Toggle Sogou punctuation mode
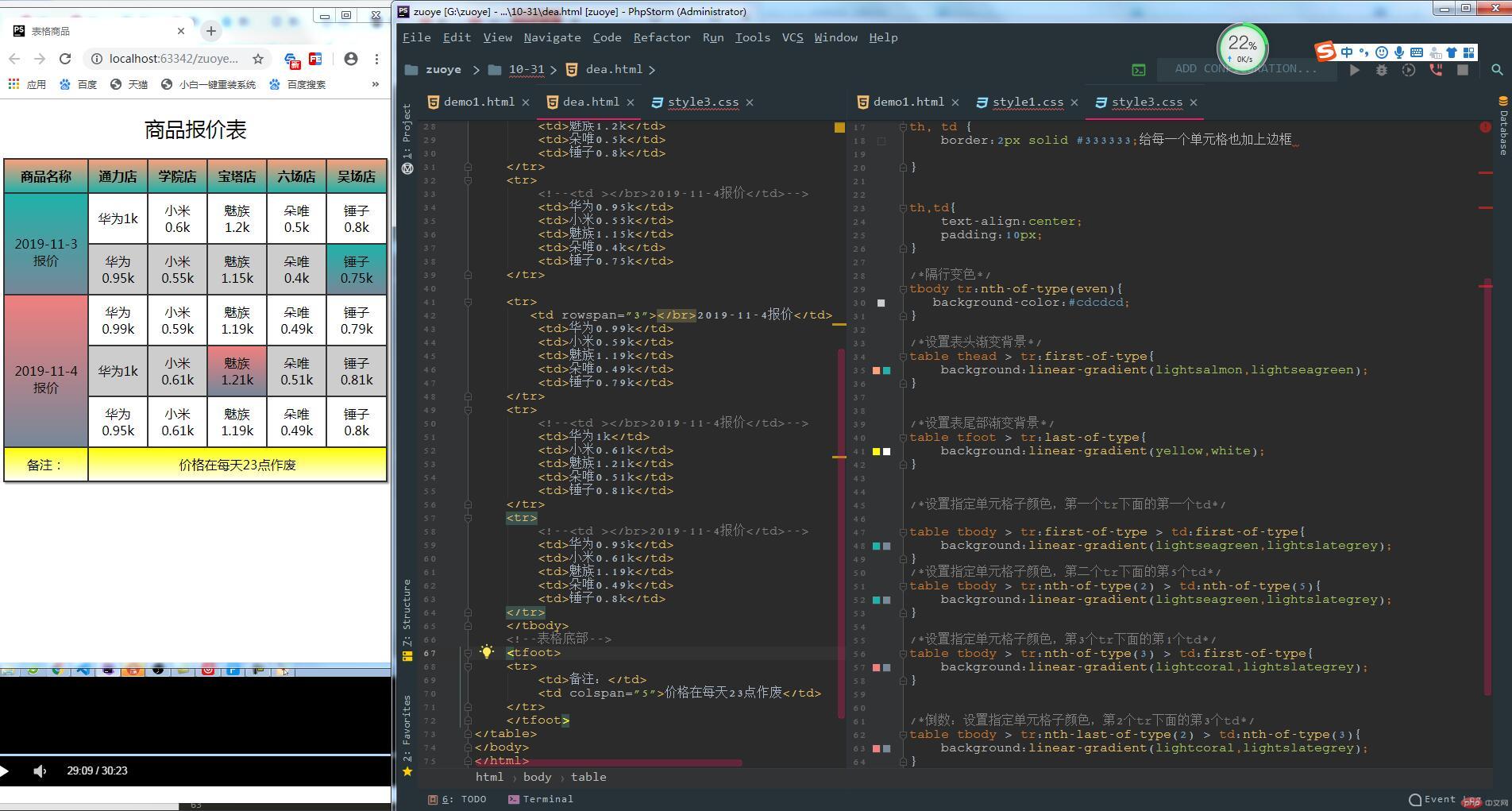The height and width of the screenshot is (811, 1512). point(1364,52)
